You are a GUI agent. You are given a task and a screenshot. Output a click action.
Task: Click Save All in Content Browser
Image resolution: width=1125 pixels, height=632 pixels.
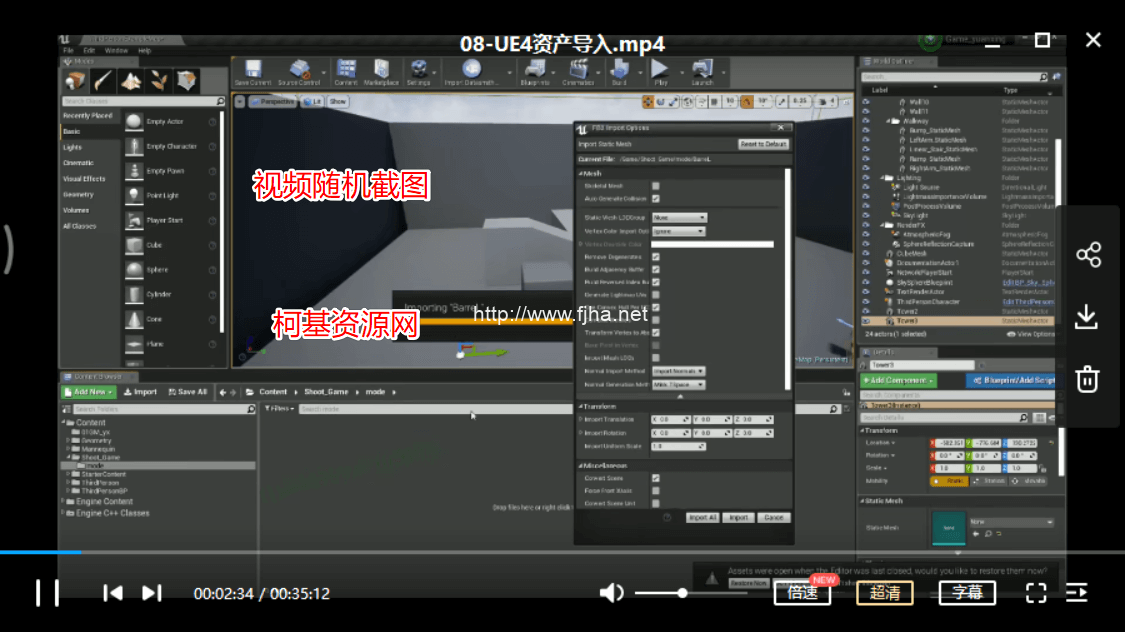coord(187,392)
